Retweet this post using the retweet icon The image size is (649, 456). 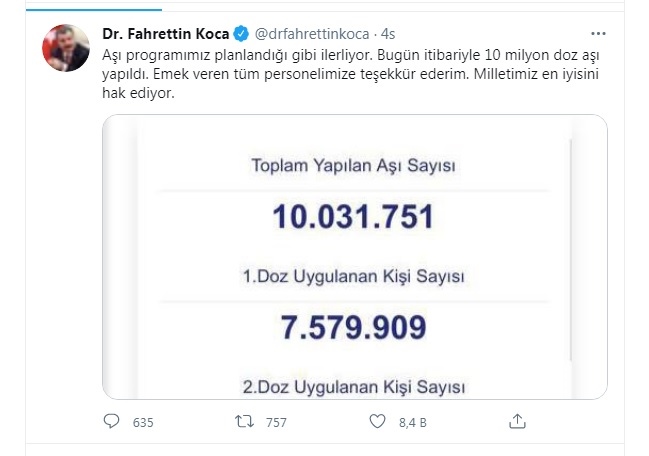[244, 421]
